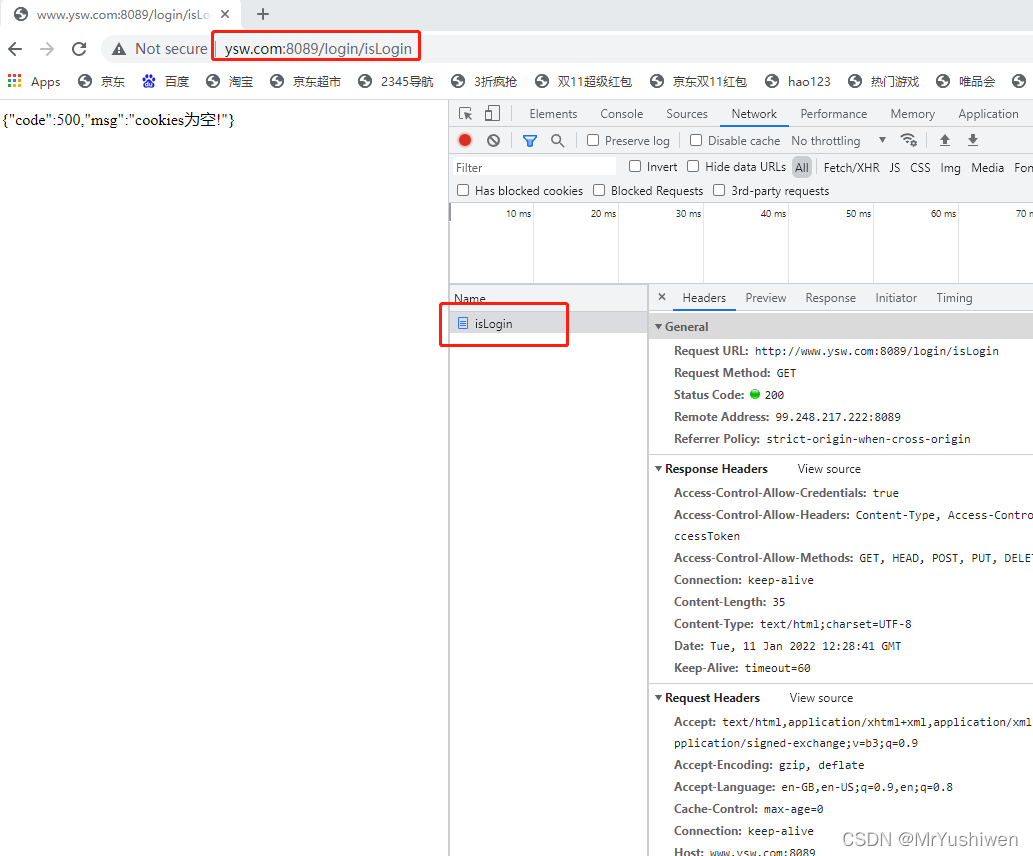
Task: Toggle the network filter funnel icon
Action: (x=530, y=140)
